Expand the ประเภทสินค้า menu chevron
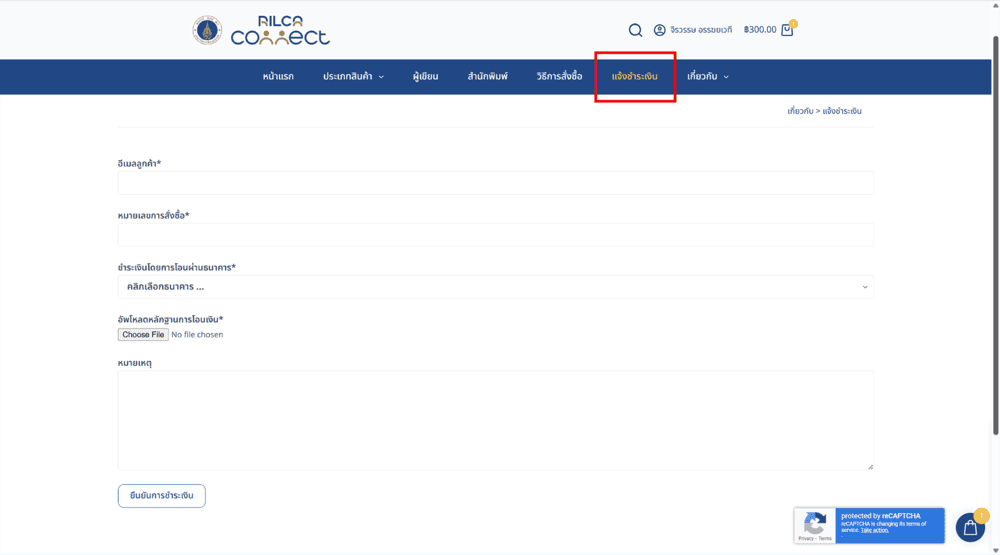This screenshot has height=555, width=1000. tap(381, 77)
